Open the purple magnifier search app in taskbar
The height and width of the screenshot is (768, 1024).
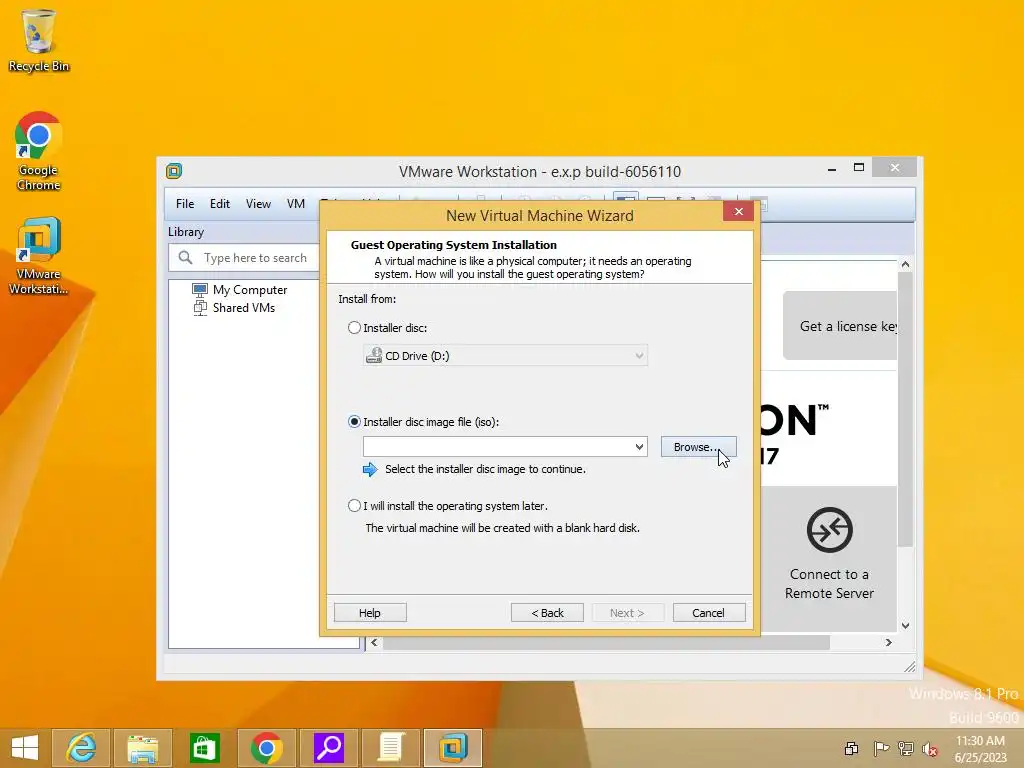tap(328, 748)
